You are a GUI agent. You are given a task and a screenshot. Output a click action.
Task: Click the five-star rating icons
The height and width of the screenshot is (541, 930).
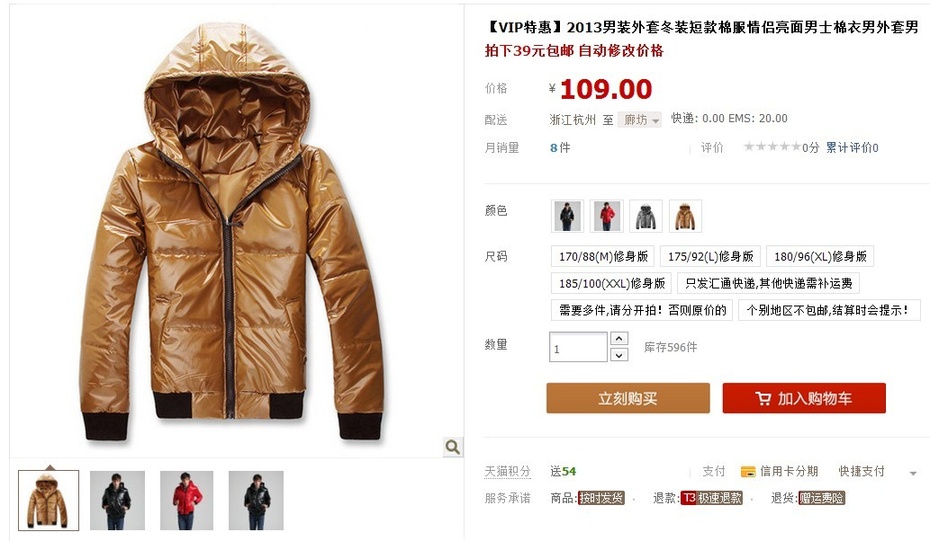pos(772,147)
